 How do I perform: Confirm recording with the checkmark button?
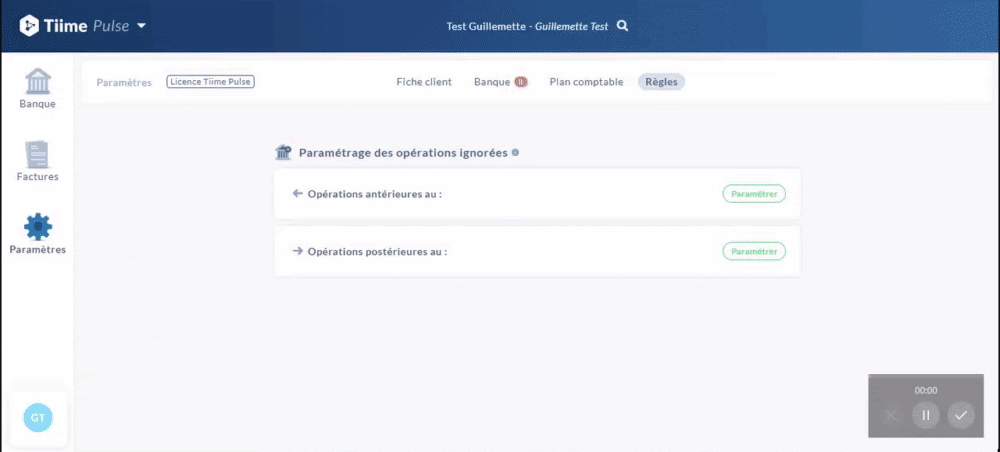961,416
